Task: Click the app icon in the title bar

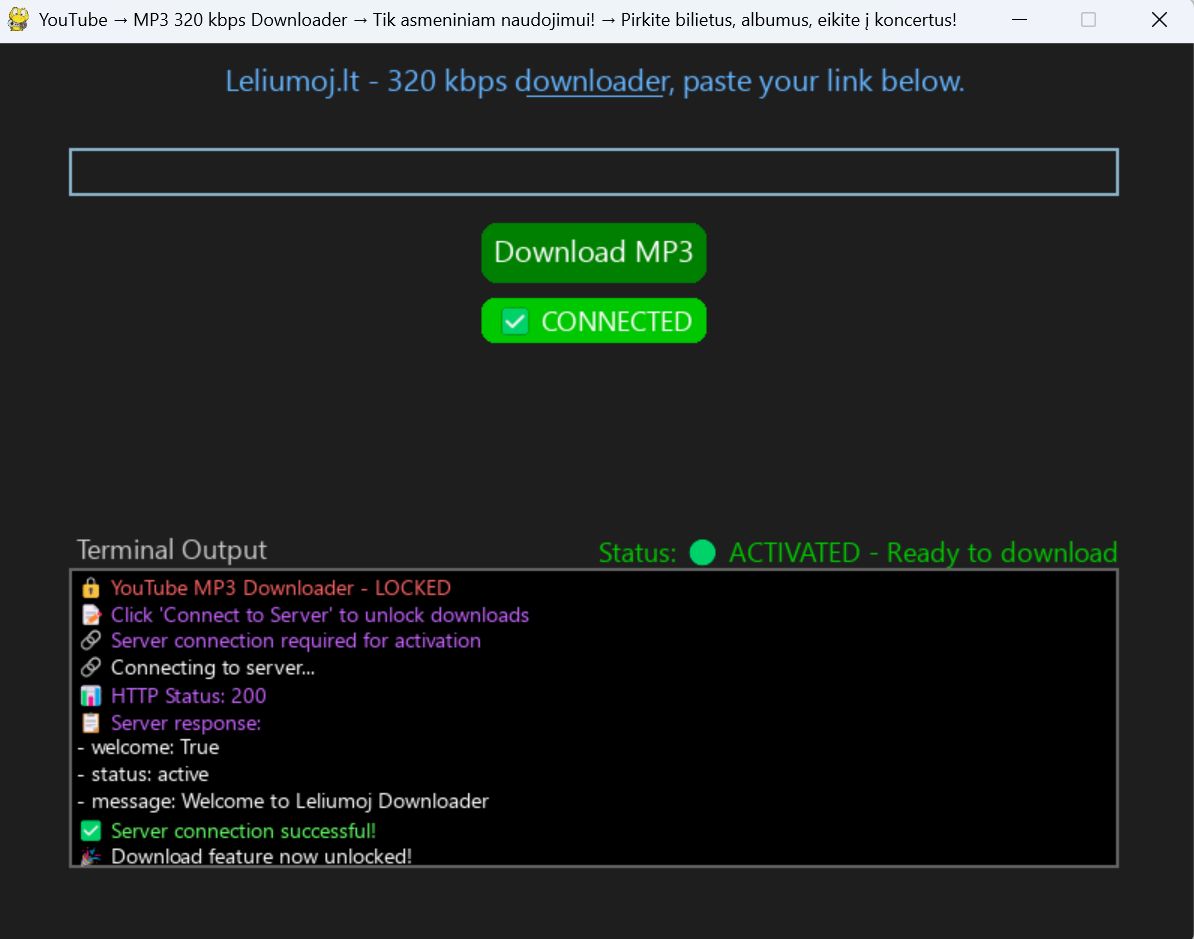Action: tap(18, 19)
